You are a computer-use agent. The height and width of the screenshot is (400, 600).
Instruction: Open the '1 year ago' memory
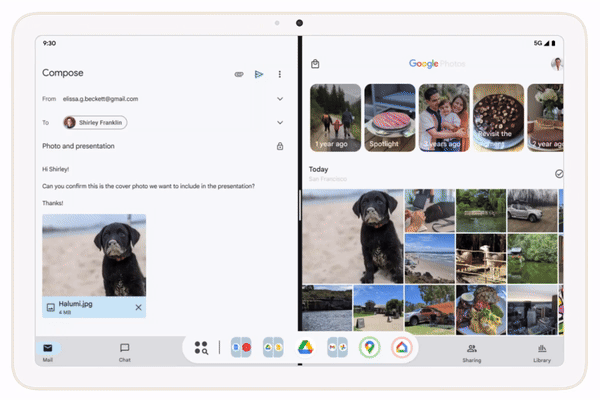tap(336, 118)
